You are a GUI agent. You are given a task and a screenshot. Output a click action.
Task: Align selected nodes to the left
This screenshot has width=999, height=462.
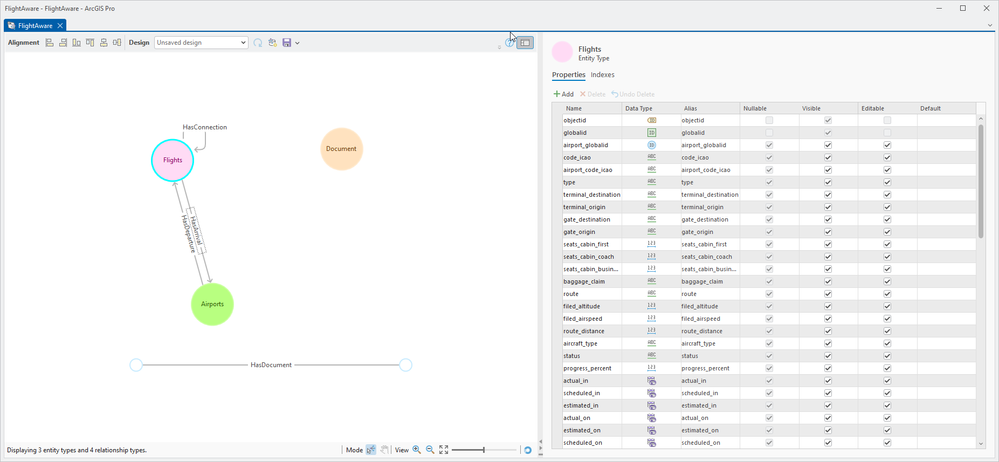point(50,43)
